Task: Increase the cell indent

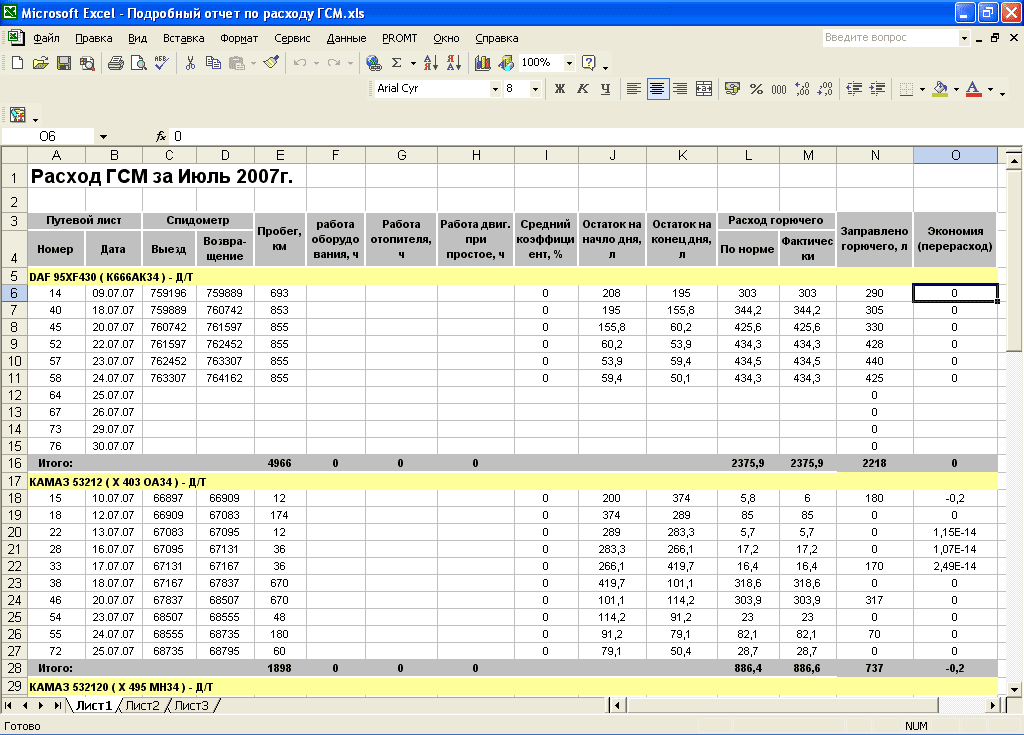Action: (x=878, y=89)
